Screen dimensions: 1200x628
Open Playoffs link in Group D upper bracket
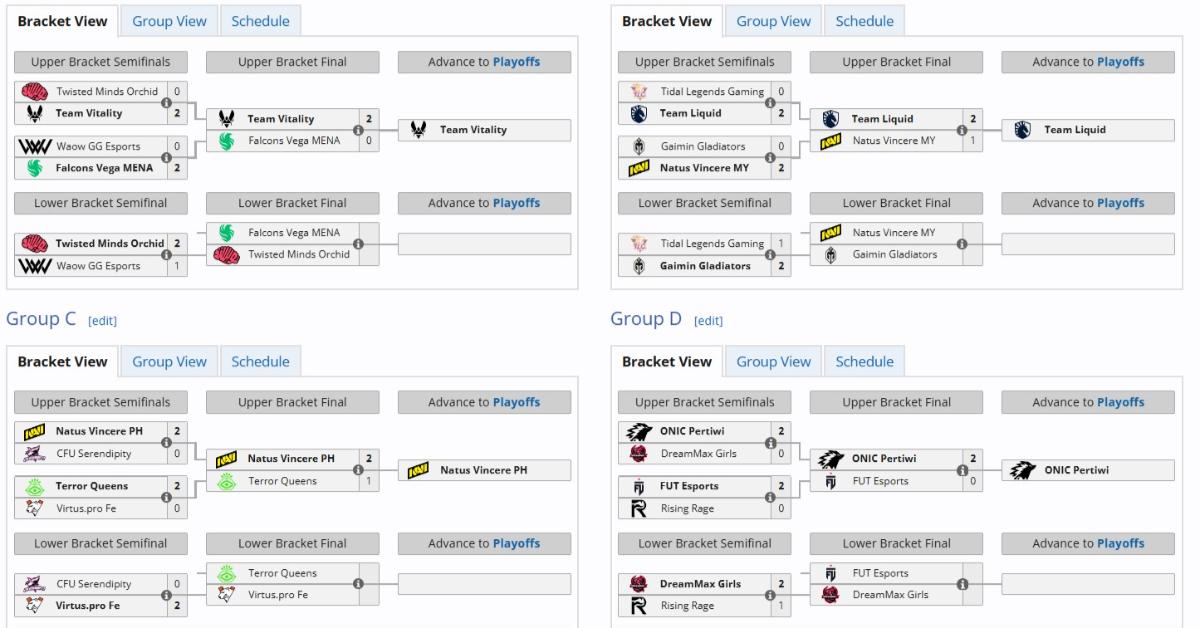point(1120,402)
